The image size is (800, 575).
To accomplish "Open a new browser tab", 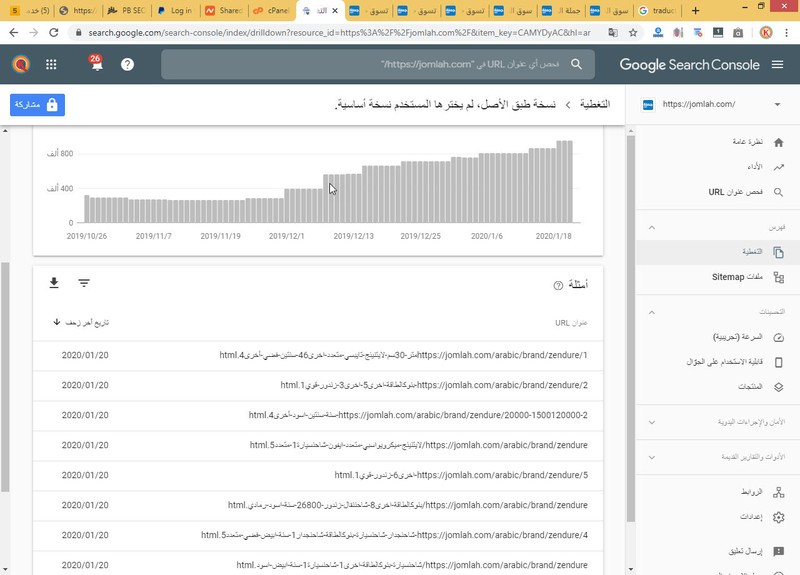I will pos(695,10).
